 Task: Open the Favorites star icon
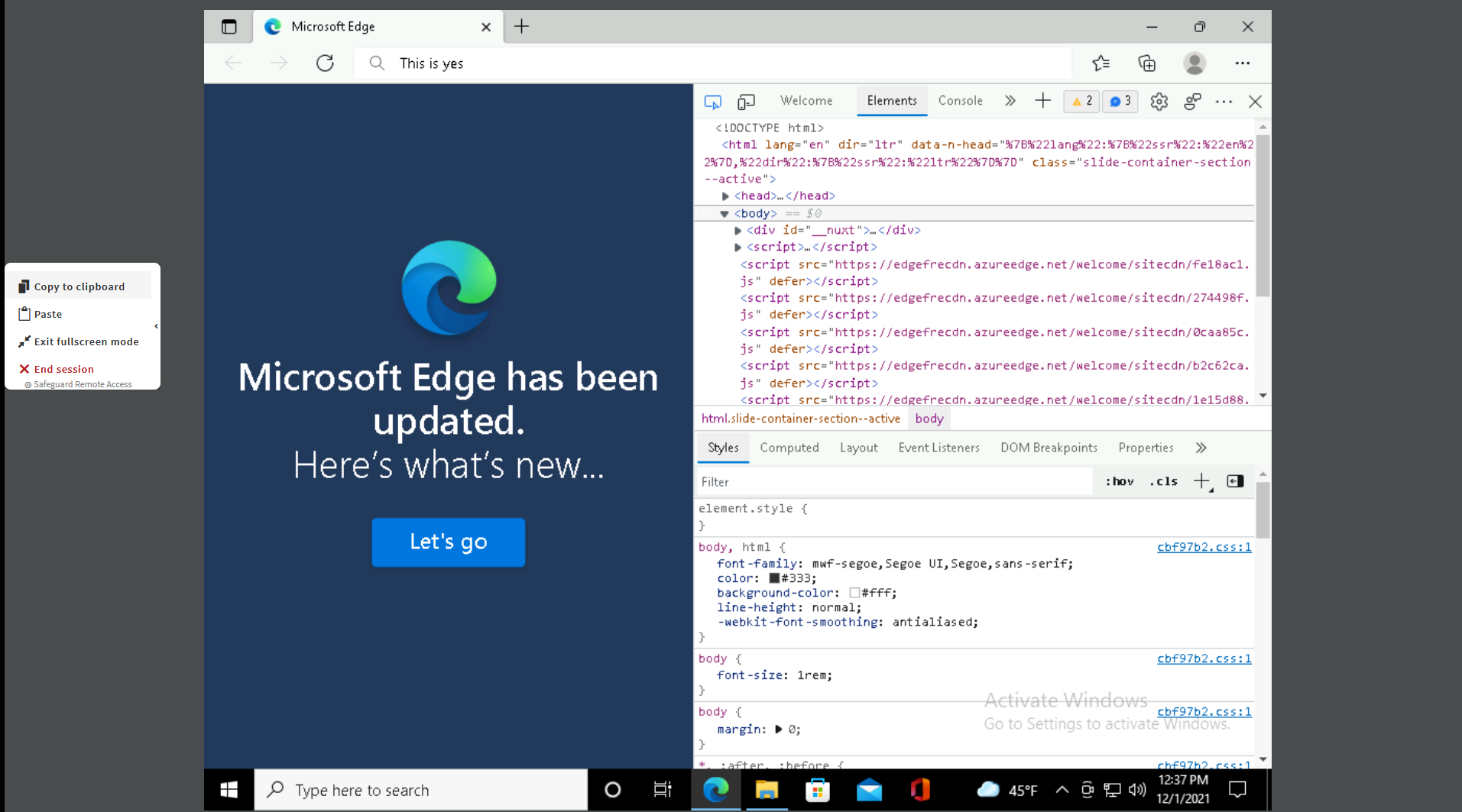click(1101, 63)
